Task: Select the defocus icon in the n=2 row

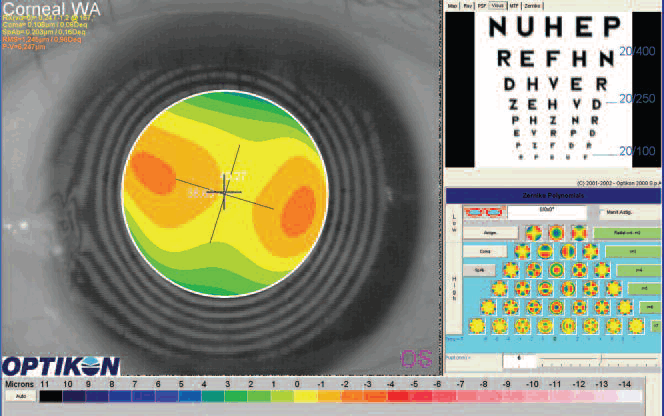Action: coord(556,233)
